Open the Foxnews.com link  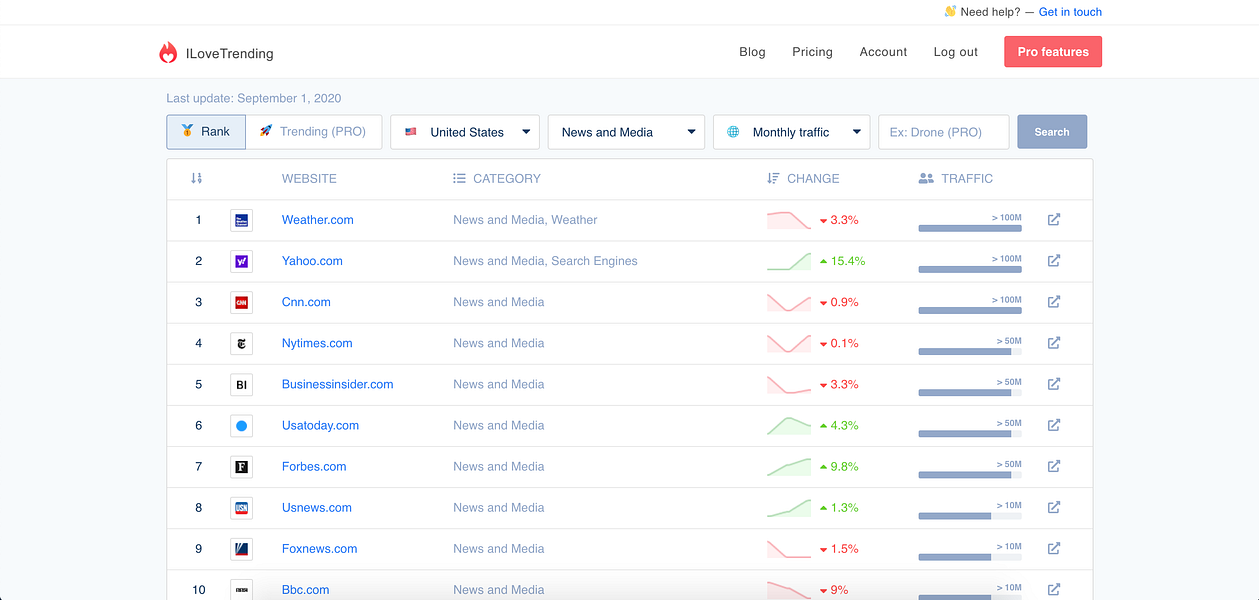[319, 548]
